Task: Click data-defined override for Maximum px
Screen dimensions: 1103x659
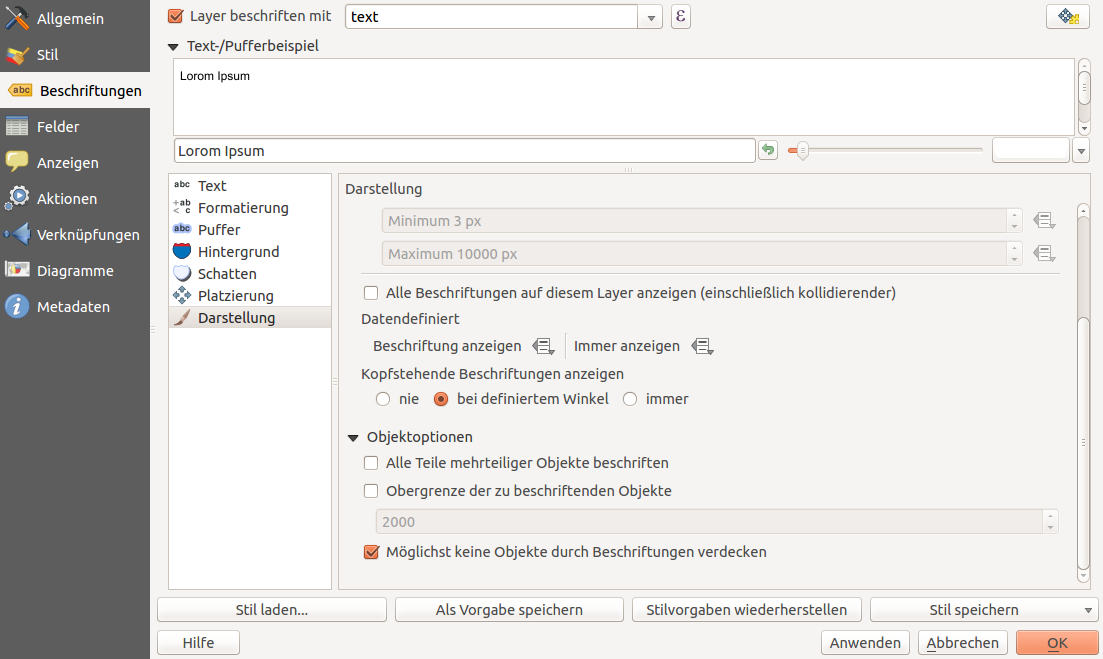Action: point(1045,254)
